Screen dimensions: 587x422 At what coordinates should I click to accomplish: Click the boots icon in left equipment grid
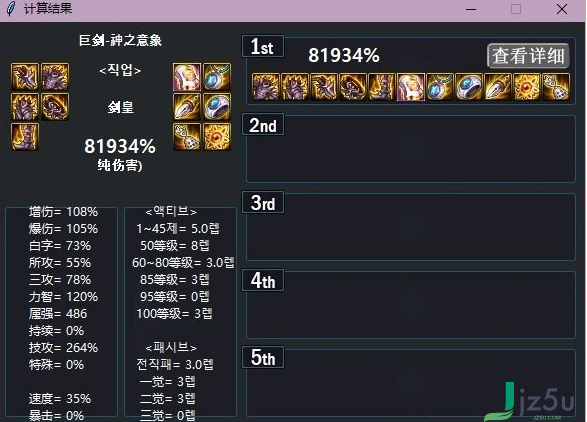tap(25, 137)
